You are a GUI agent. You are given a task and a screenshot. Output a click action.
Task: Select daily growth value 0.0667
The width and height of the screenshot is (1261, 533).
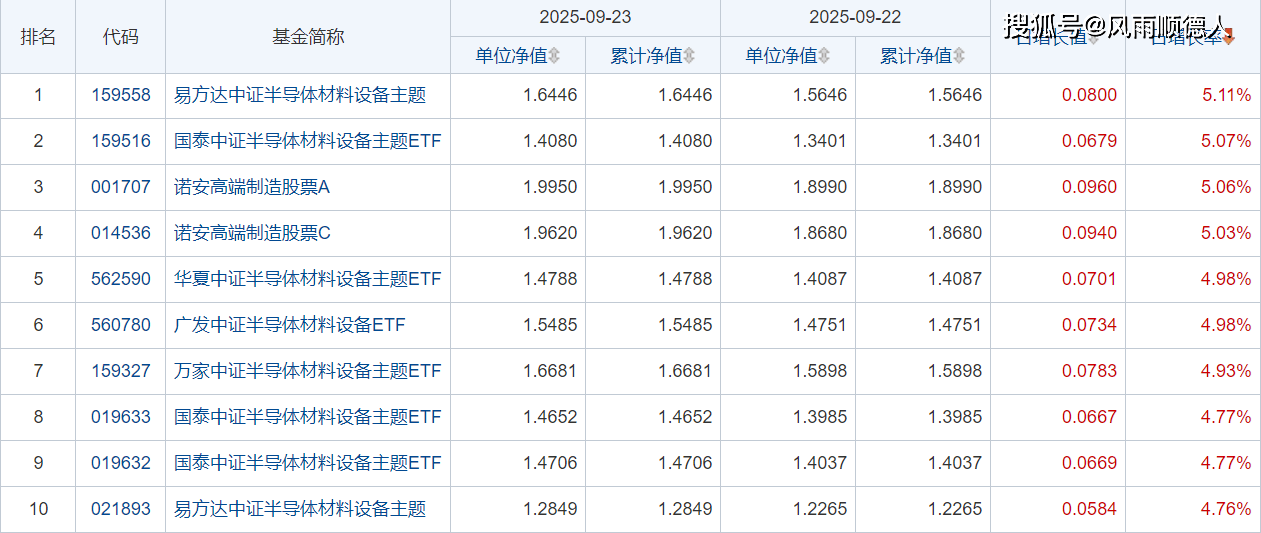(x=1090, y=417)
